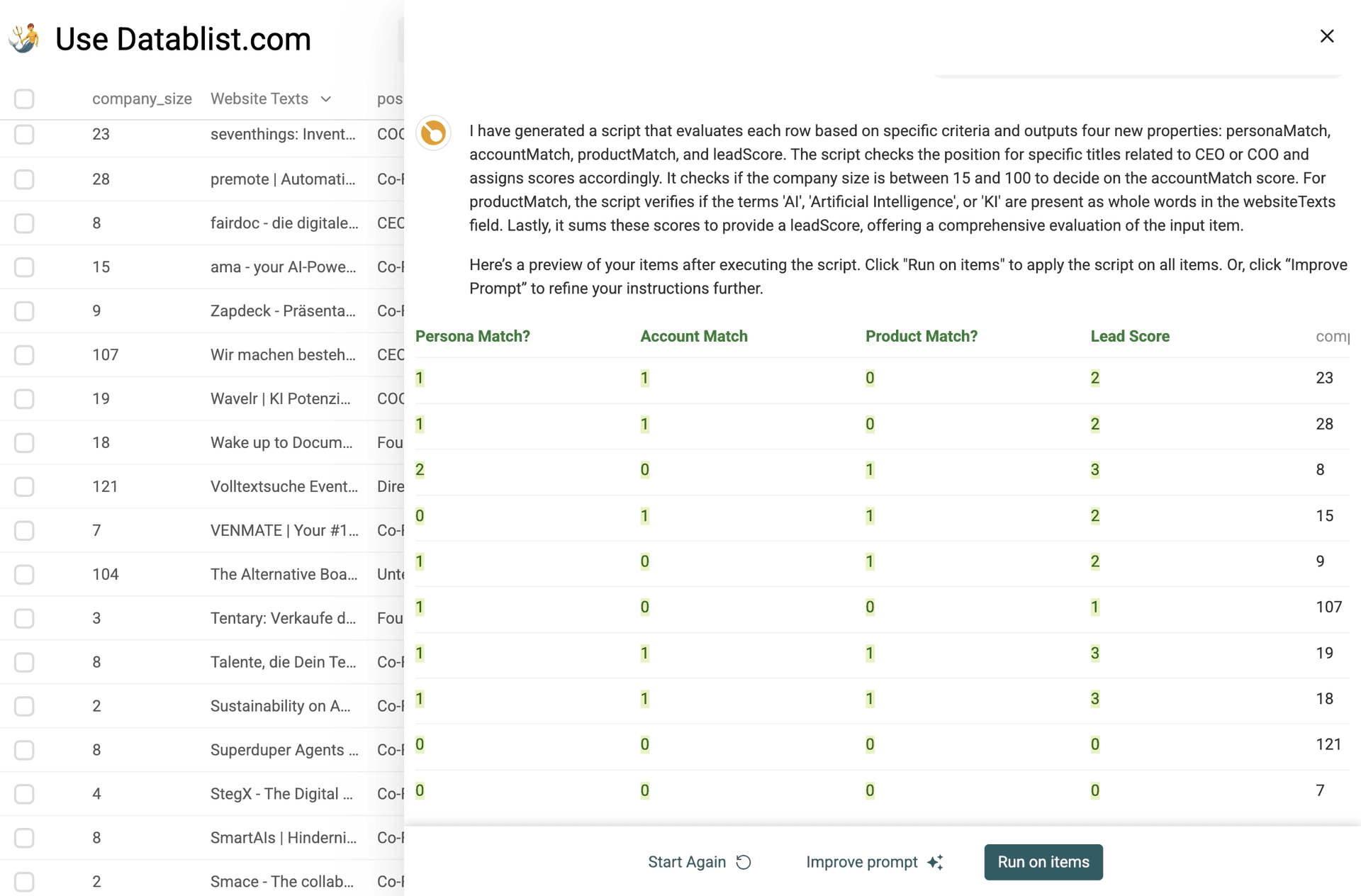Select the checkbox on the Superduper Agents row
1361x896 pixels.
pyautogui.click(x=24, y=750)
